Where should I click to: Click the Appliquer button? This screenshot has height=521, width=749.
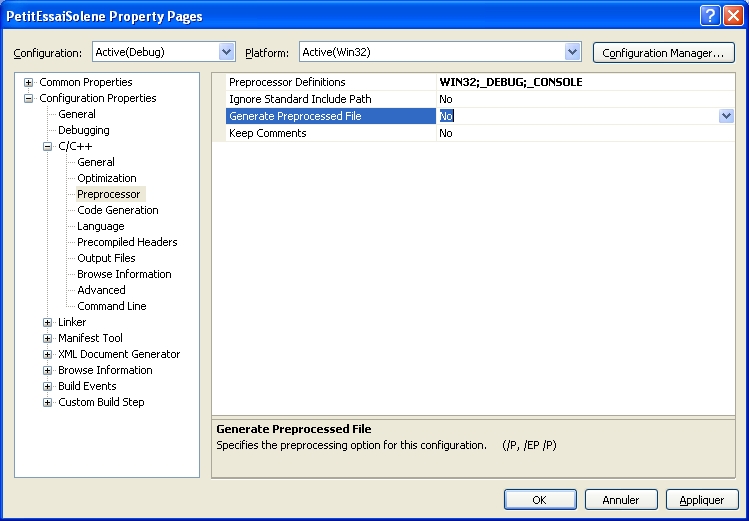pyautogui.click(x=702, y=500)
